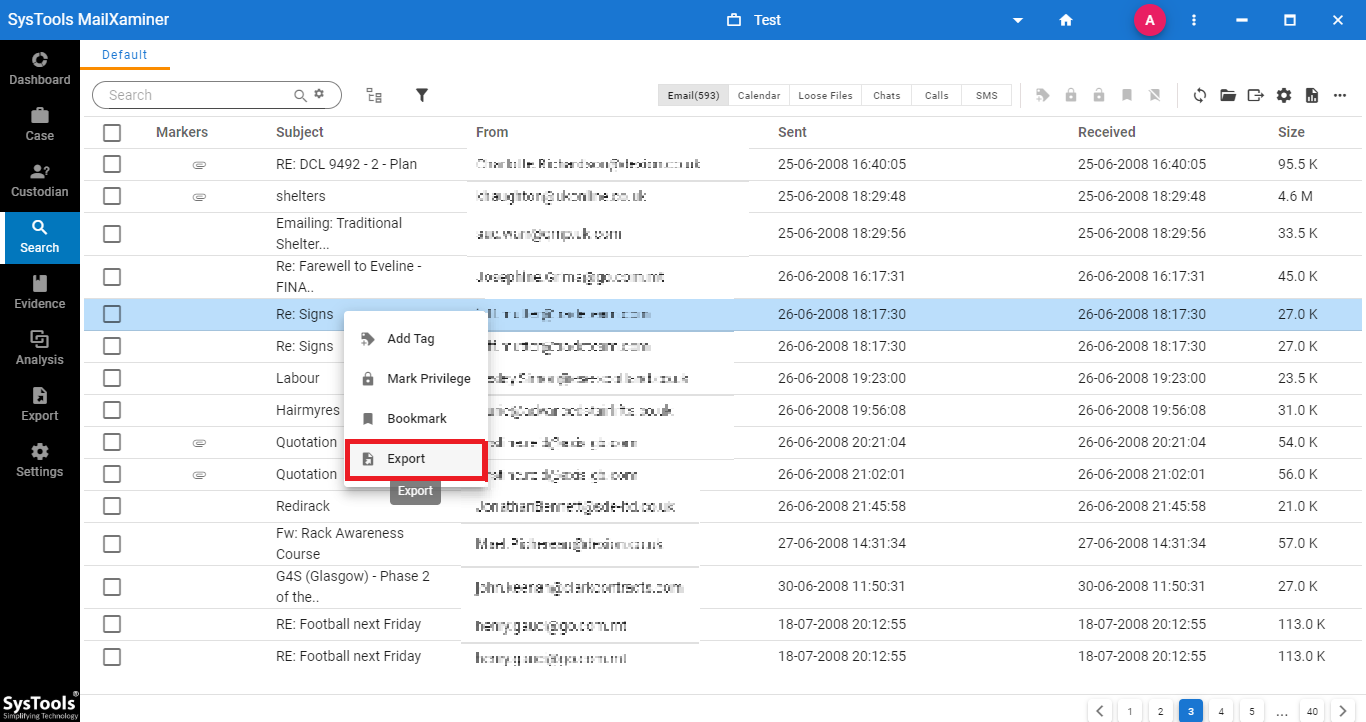Open the Dashboard sidebar item
1366x722 pixels.
(x=40, y=68)
